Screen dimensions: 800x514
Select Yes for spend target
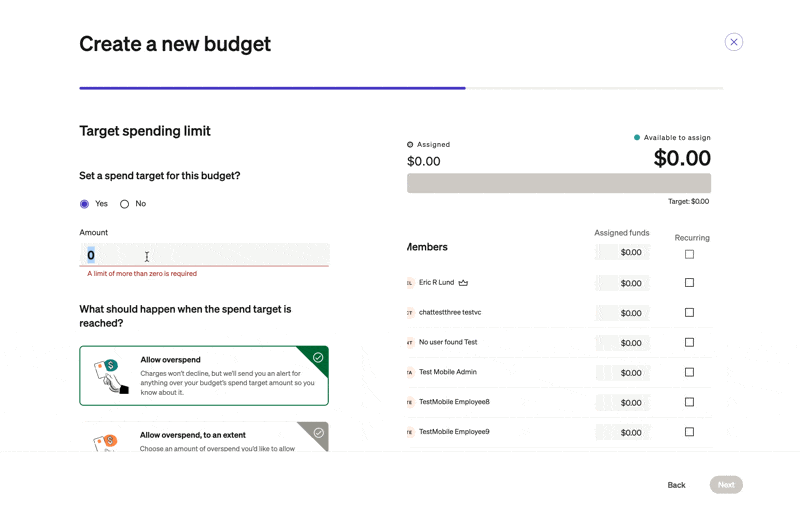85,204
